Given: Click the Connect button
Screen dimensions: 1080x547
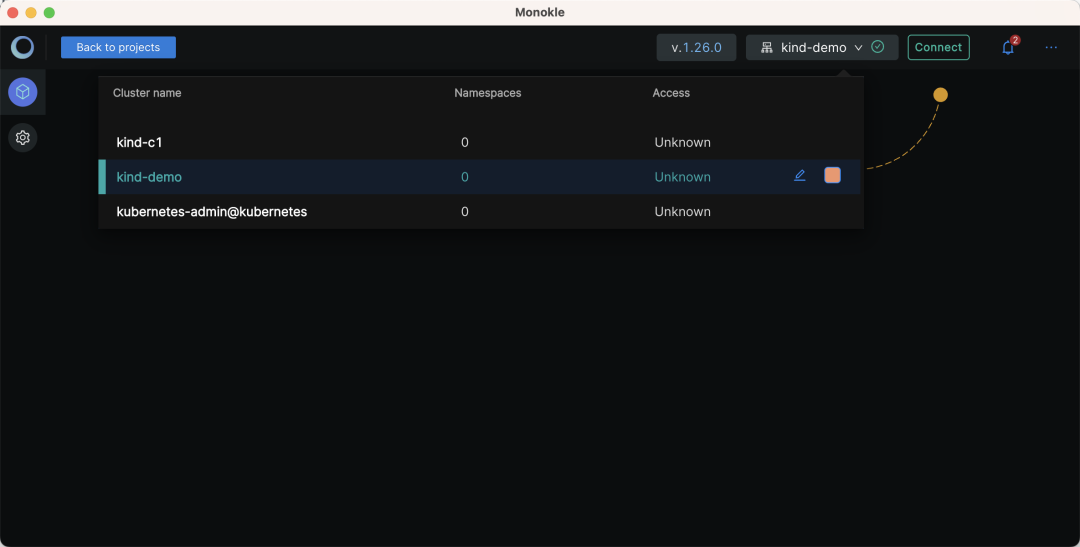Looking at the screenshot, I should 938,48.
